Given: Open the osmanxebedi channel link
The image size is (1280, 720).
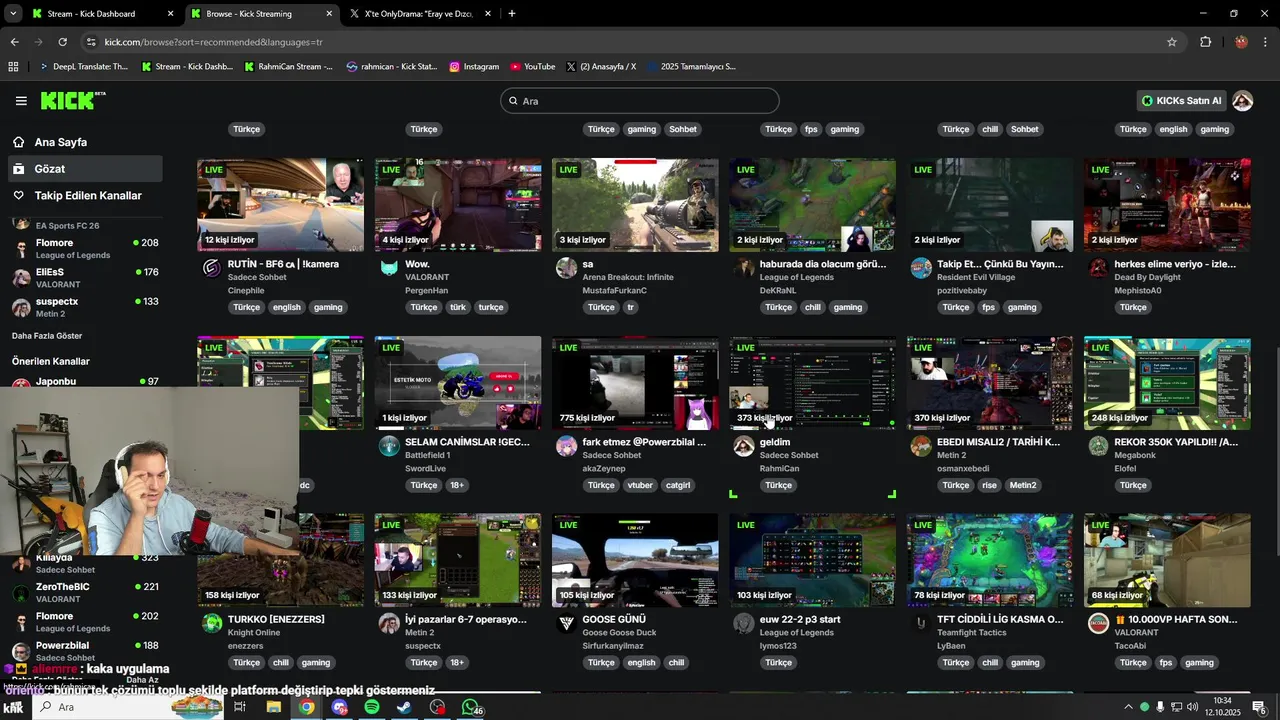Looking at the screenshot, I should (x=963, y=468).
